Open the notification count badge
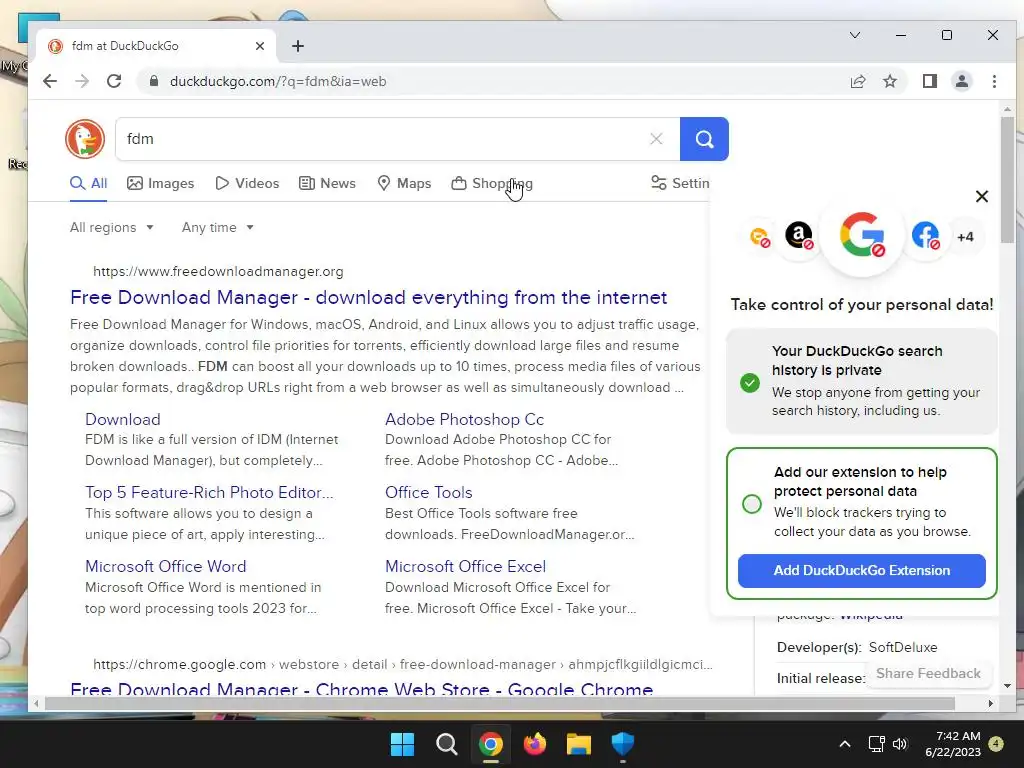 click(996, 744)
